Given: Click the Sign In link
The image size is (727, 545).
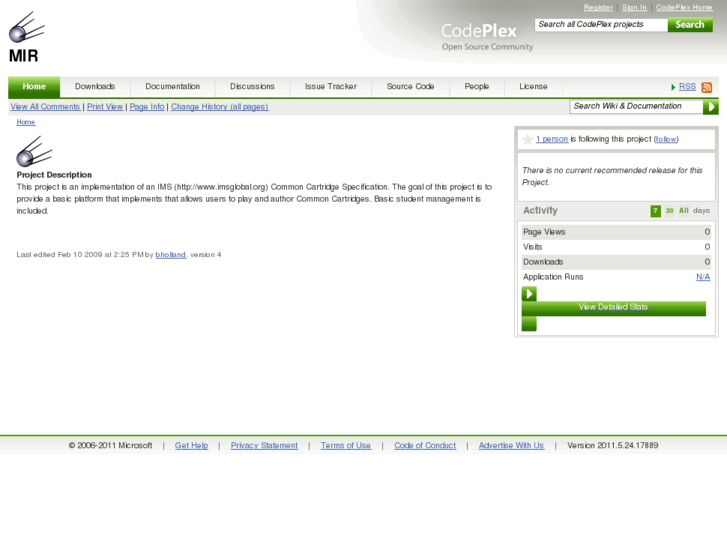Looking at the screenshot, I should [x=634, y=7].
